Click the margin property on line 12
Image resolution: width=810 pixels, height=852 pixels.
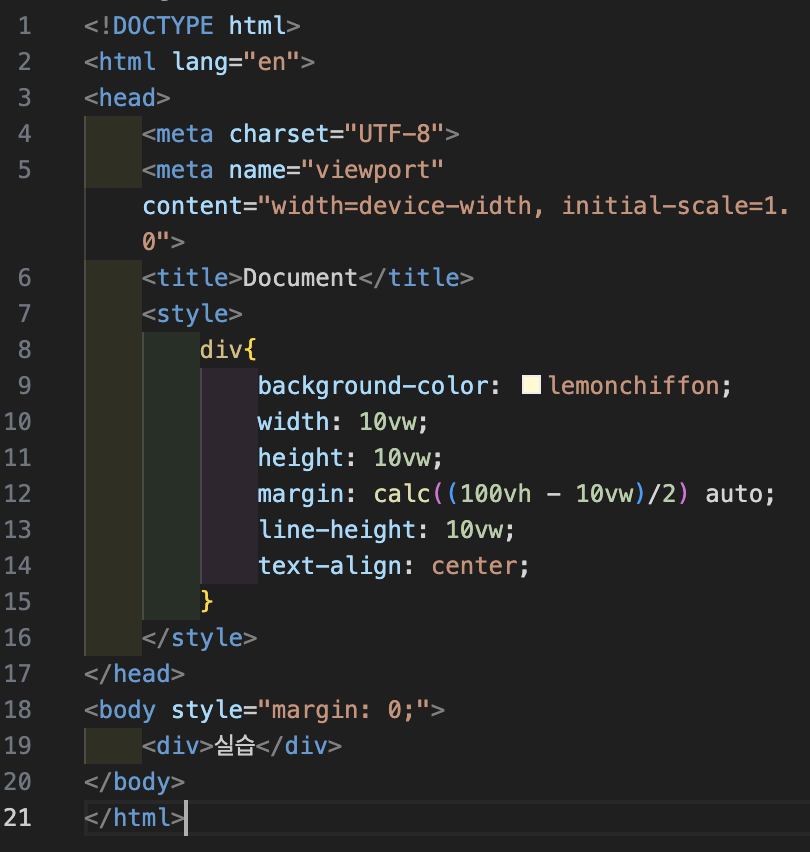[x=300, y=493]
